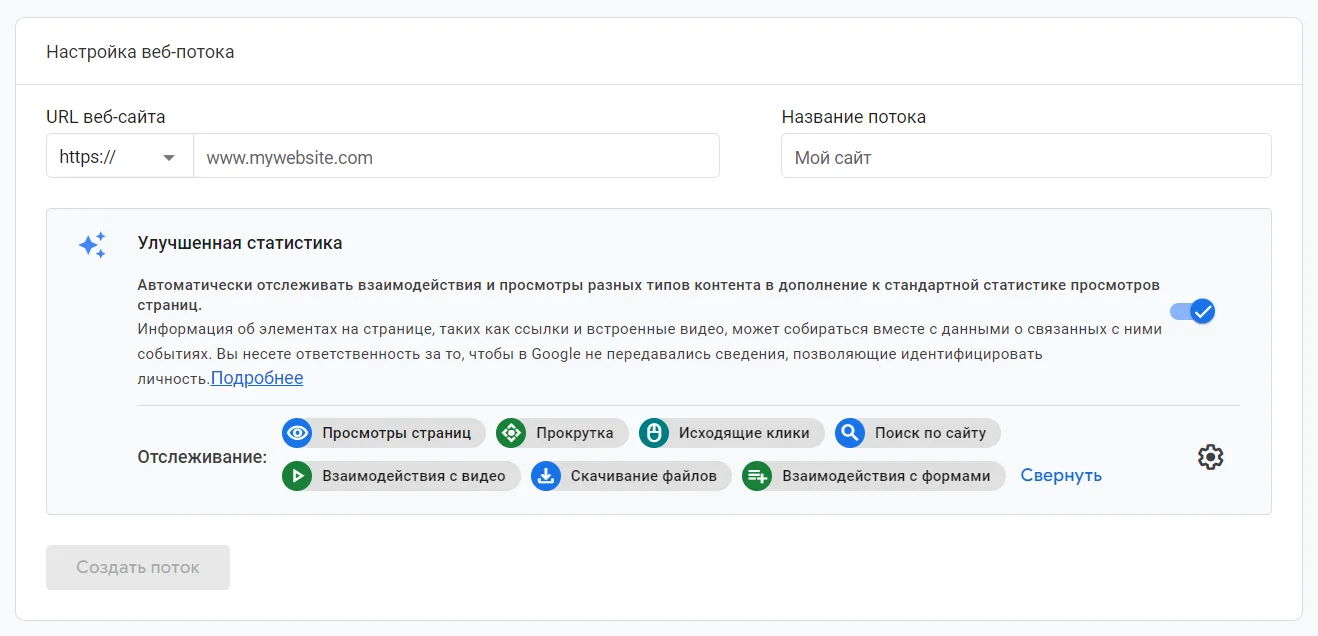The image size is (1318, 636).
Task: Disable the Улучшенная статистика toggle switch
Action: pos(1192,311)
